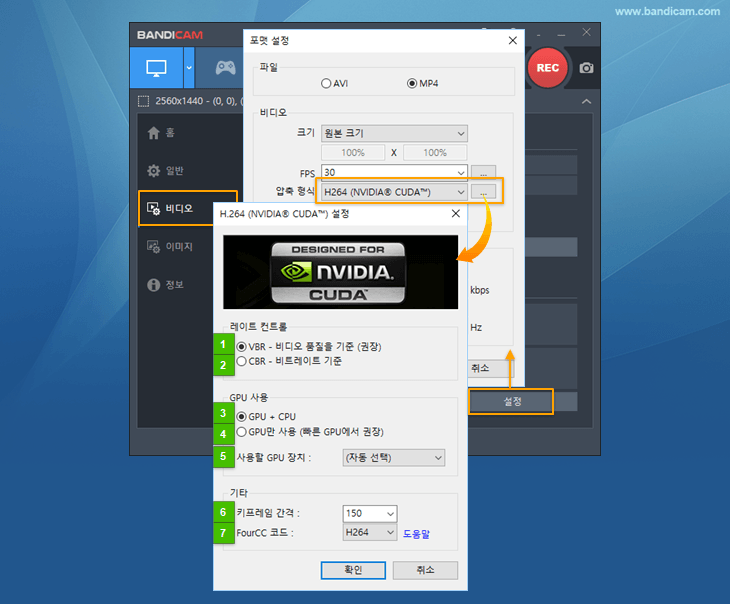The image size is (730, 604).
Task: Confirm with the 확인 button
Action: tap(353, 570)
